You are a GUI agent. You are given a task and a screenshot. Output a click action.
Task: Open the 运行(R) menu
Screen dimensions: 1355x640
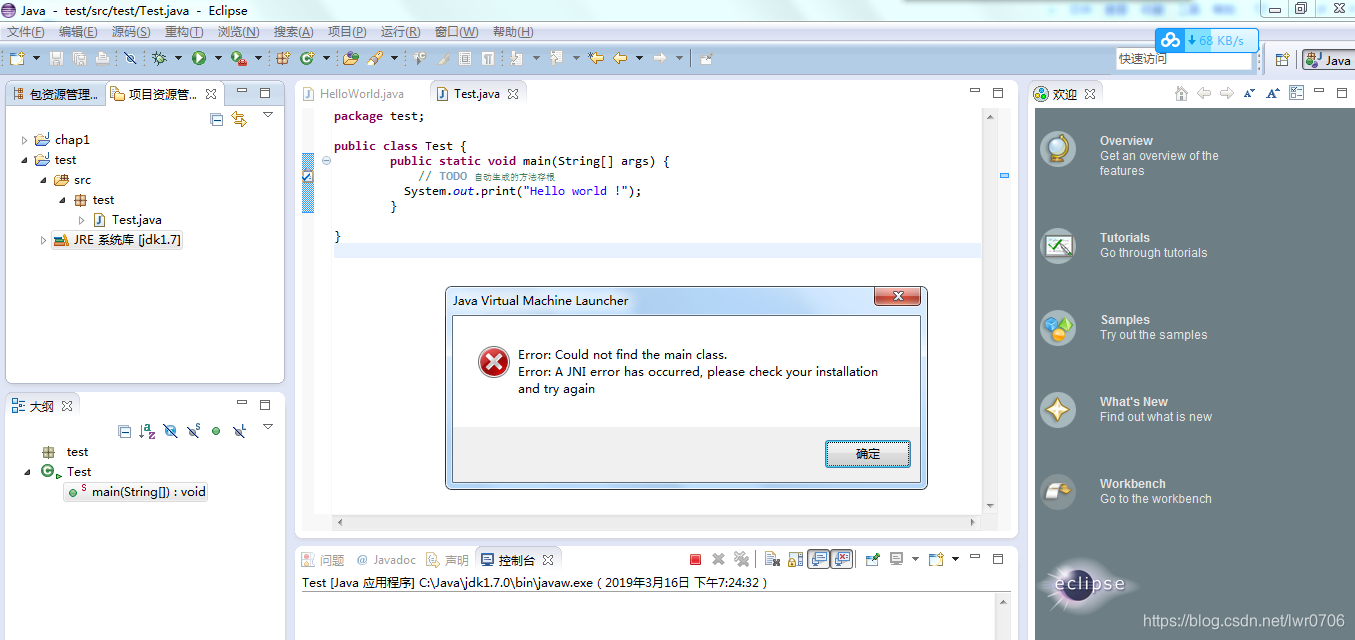click(x=400, y=32)
